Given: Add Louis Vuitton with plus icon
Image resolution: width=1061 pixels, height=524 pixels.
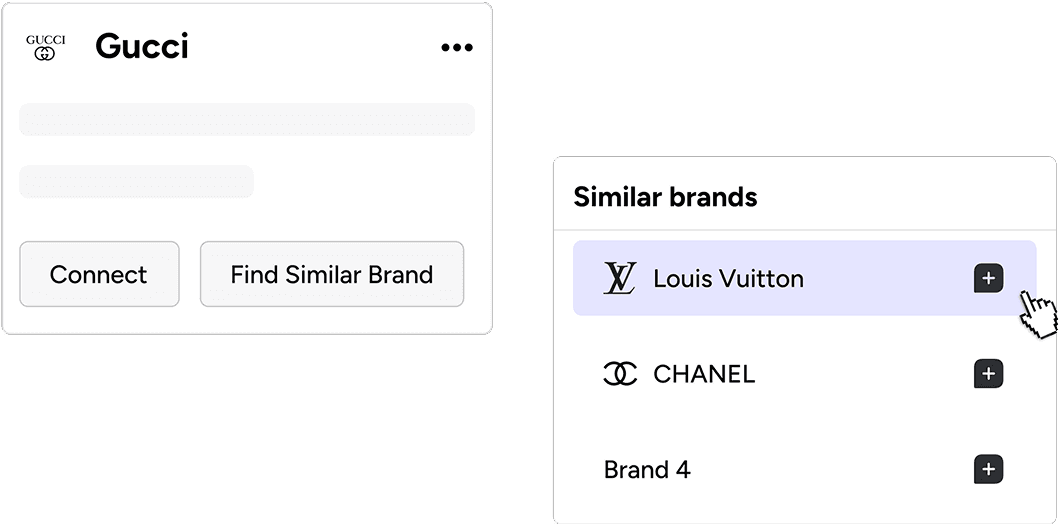Looking at the screenshot, I should pyautogui.click(x=988, y=279).
